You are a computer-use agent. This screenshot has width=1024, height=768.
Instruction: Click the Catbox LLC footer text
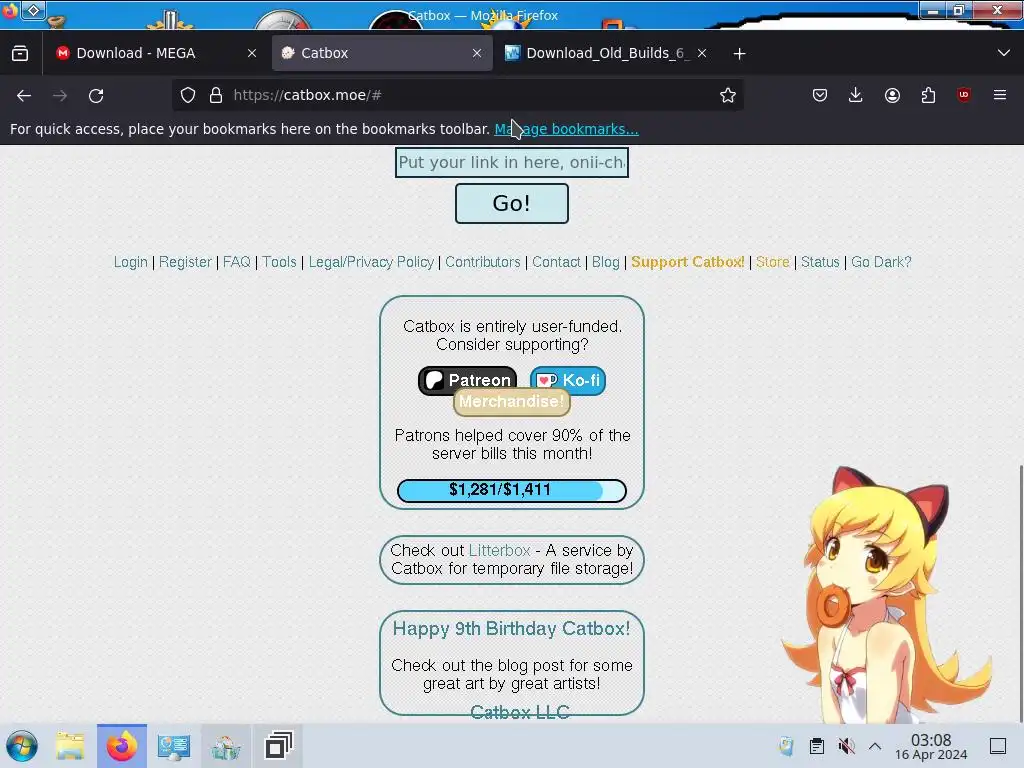pos(520,712)
